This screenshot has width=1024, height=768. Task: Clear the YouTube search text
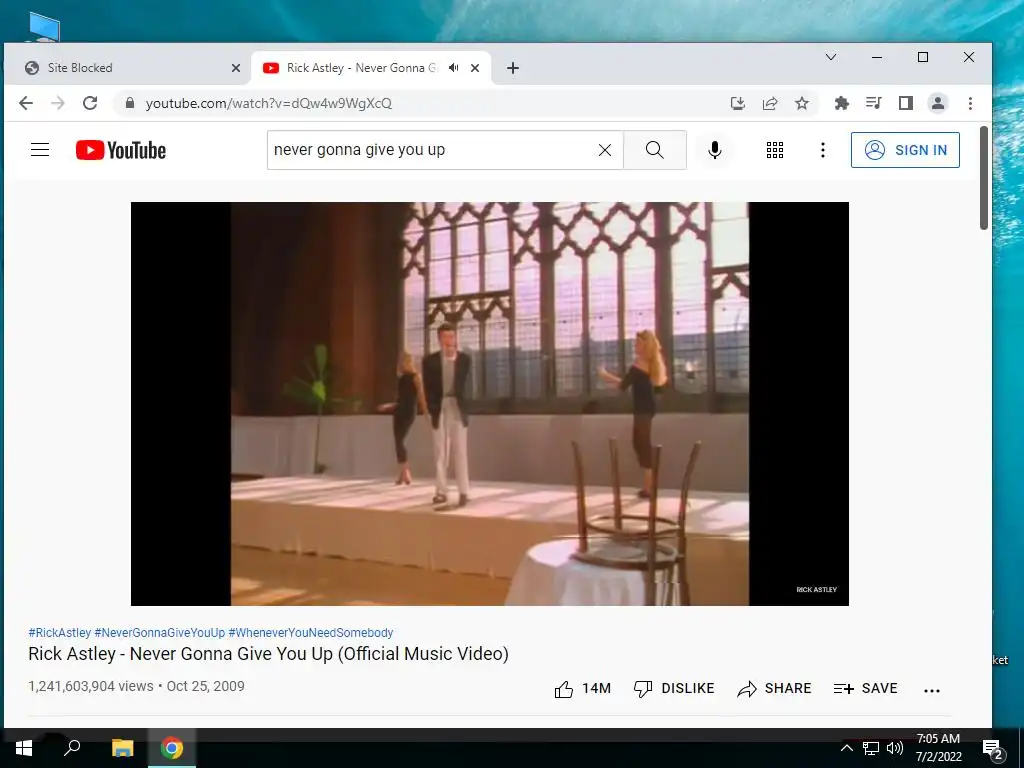pos(605,150)
